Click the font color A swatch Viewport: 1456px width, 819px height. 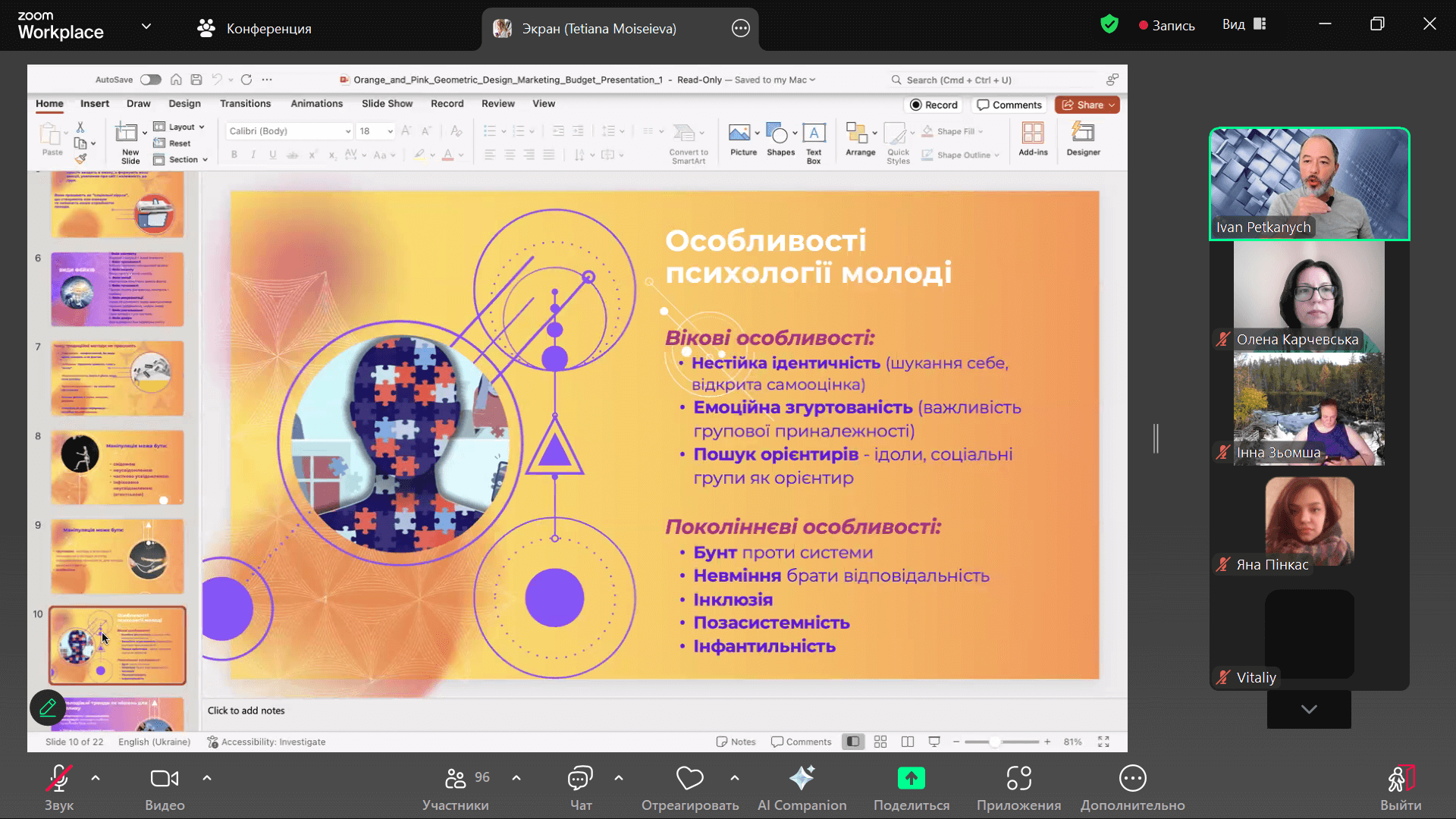tap(448, 155)
